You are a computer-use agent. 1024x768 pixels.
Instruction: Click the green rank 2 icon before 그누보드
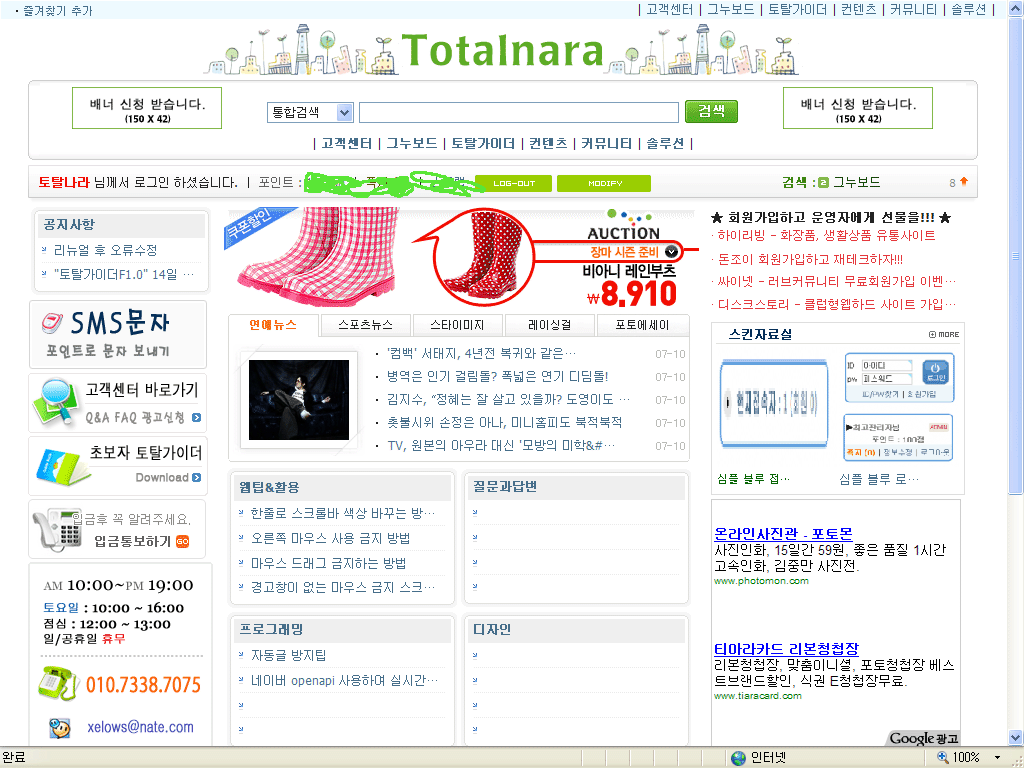(823, 182)
